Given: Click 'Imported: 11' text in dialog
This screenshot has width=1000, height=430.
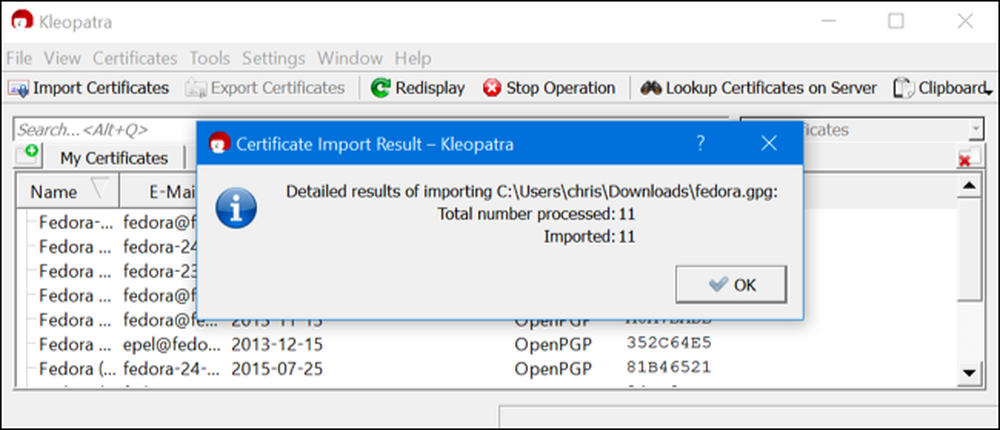Looking at the screenshot, I should point(589,237).
